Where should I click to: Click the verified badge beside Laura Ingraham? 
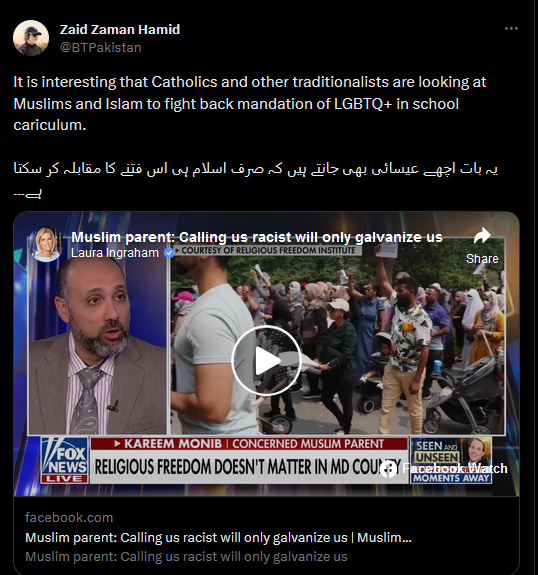[169, 253]
